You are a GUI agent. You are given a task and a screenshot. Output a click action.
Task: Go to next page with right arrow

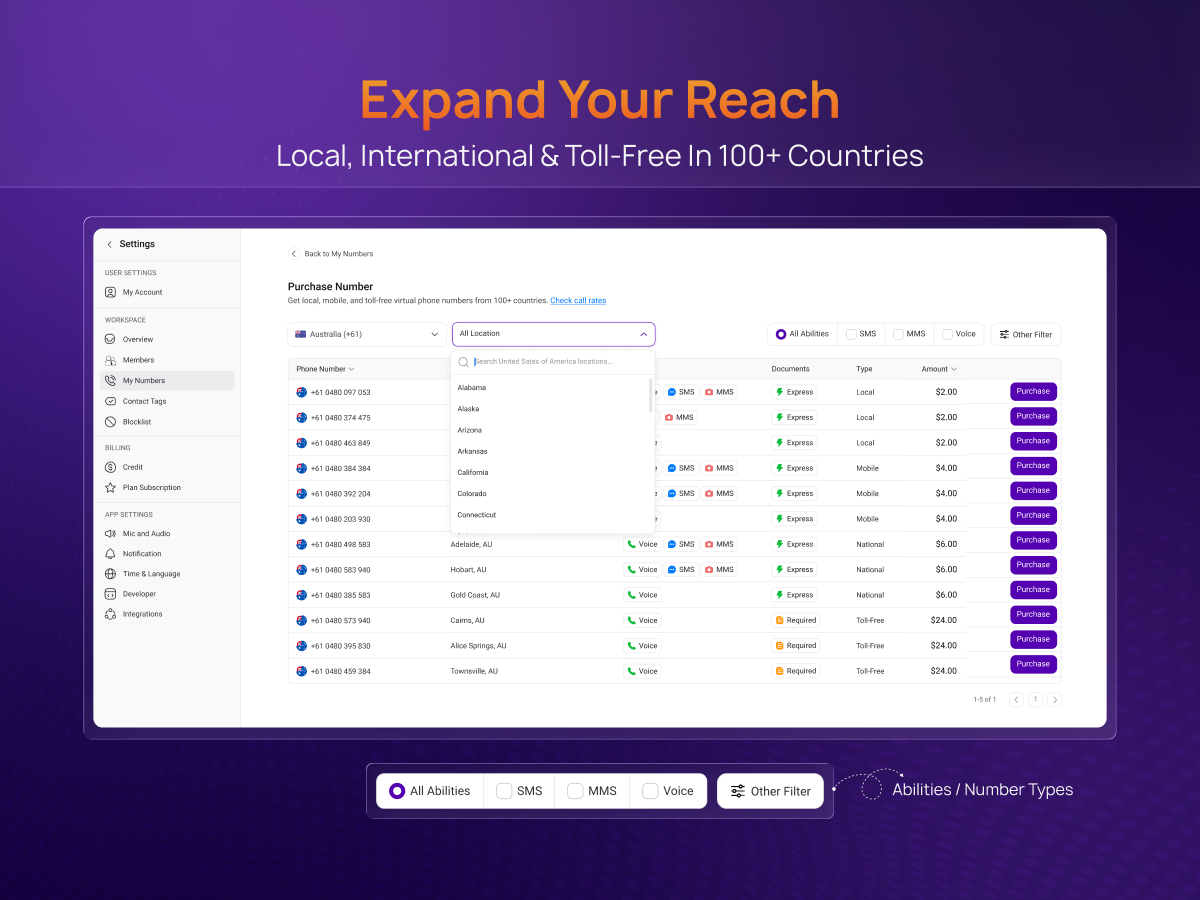pos(1054,700)
